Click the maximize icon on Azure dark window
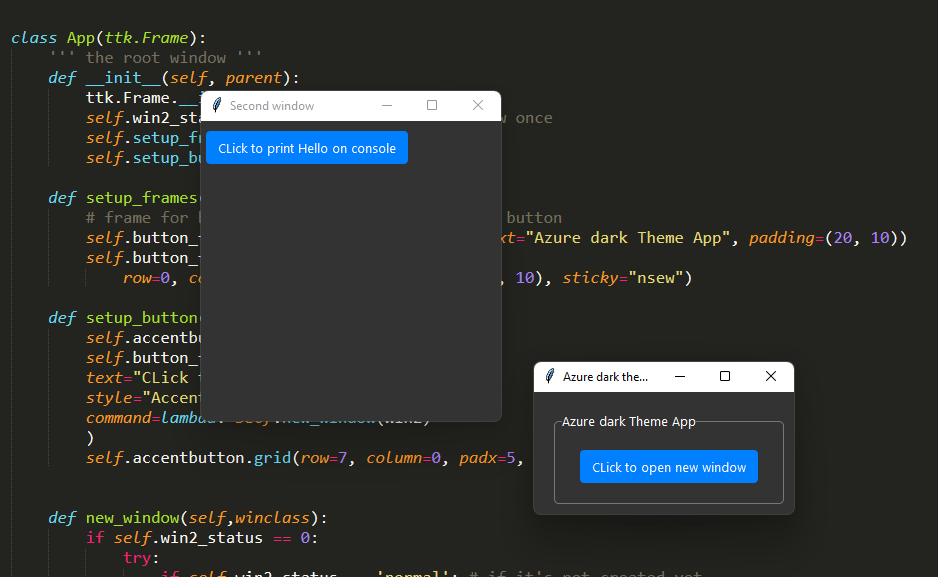The width and height of the screenshot is (938, 577). pyautogui.click(x=725, y=376)
